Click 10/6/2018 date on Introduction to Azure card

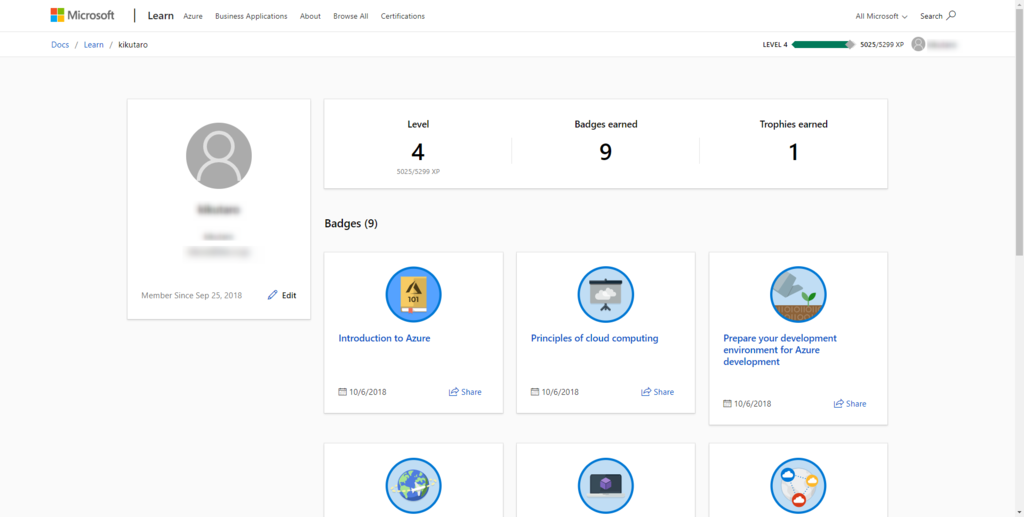pos(368,392)
